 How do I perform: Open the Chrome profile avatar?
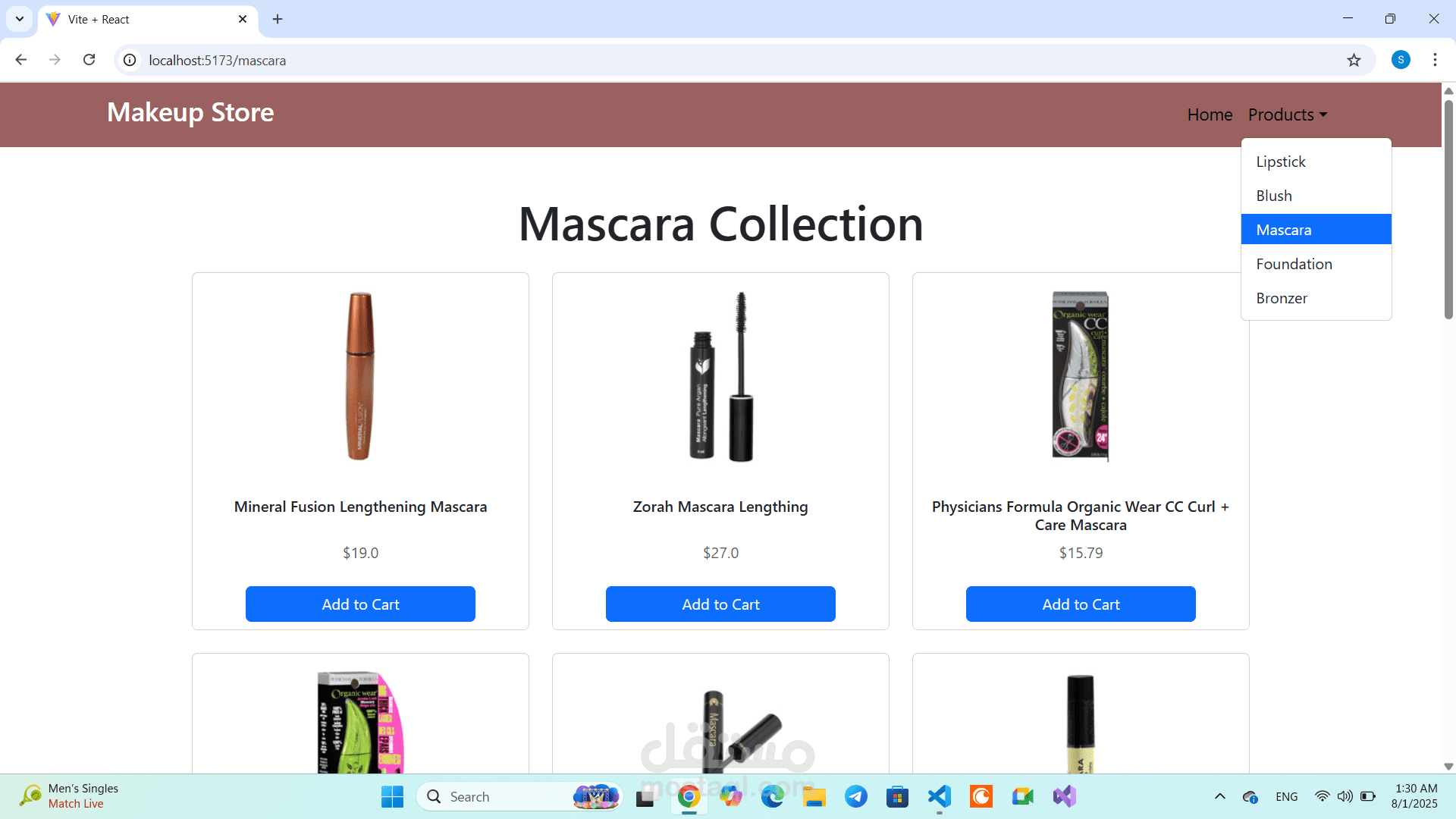[x=1401, y=60]
